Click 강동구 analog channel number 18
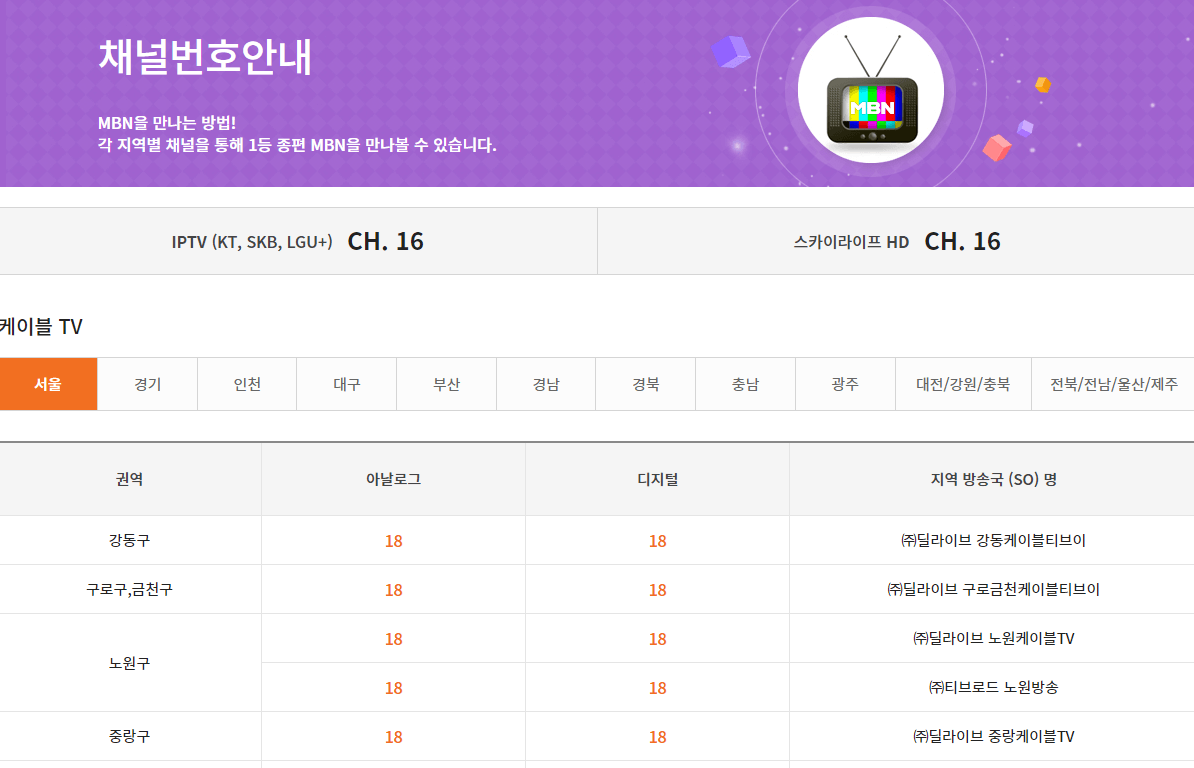The width and height of the screenshot is (1194, 768). [393, 540]
